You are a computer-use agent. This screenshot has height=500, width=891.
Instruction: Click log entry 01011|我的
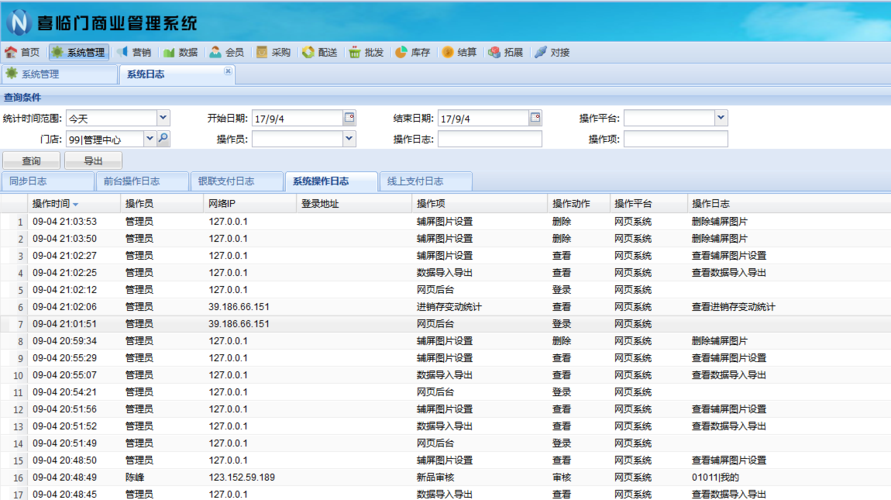point(715,477)
